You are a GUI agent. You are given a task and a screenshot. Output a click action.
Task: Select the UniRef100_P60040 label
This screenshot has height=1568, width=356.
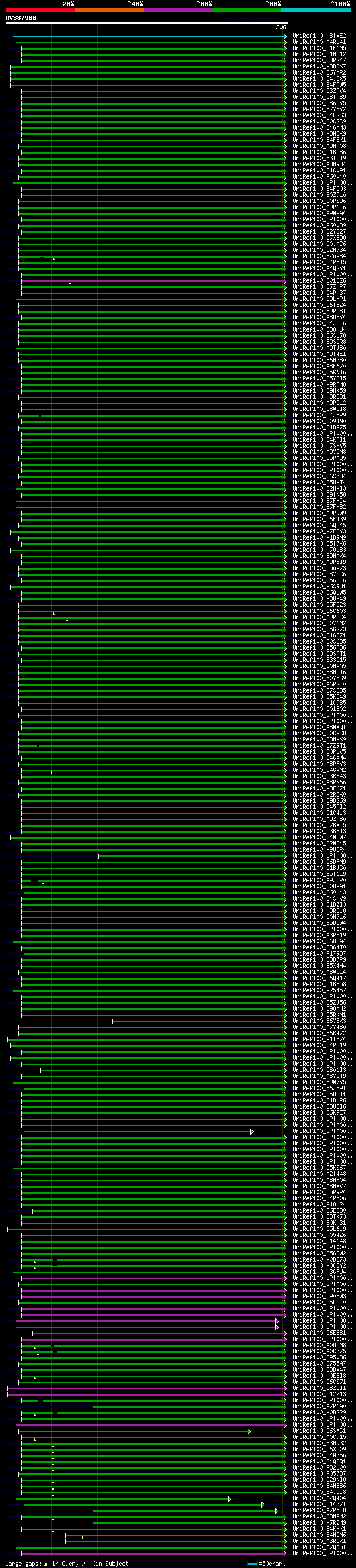coord(319,176)
